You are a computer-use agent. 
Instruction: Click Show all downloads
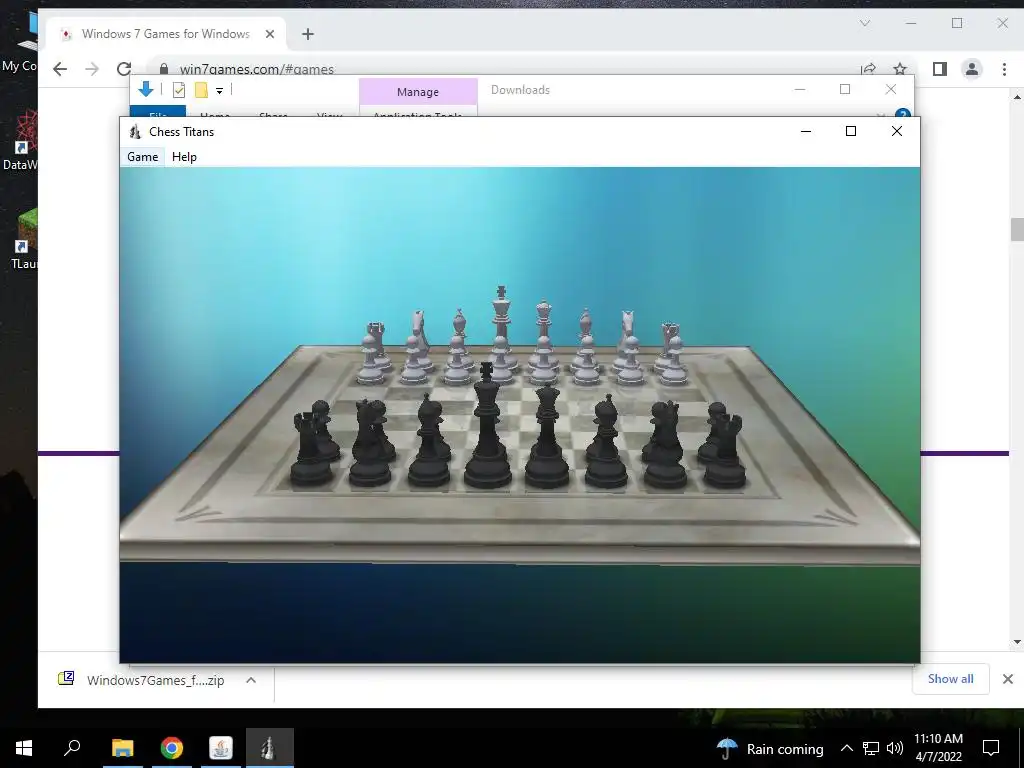point(950,679)
